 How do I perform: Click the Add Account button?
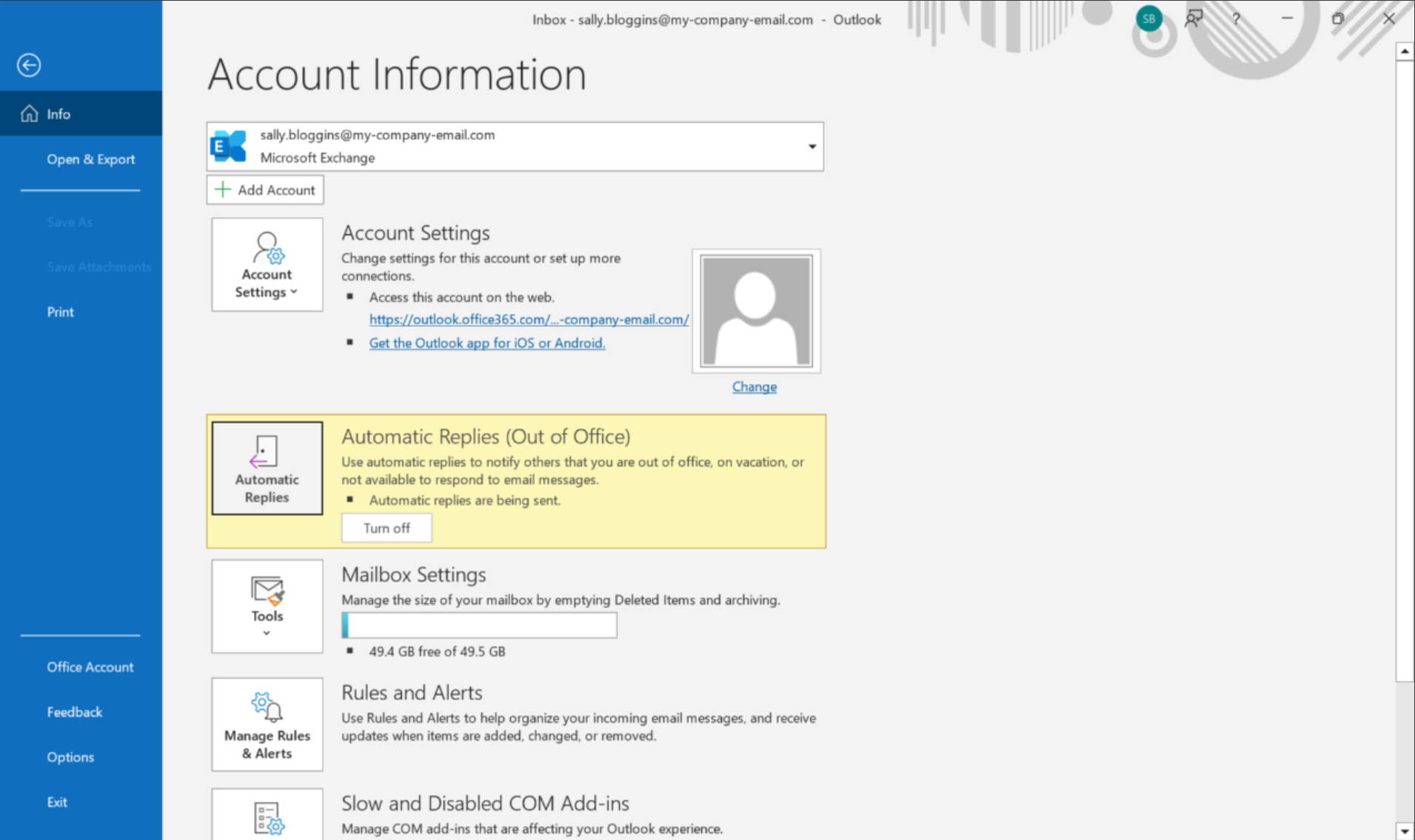tap(265, 190)
